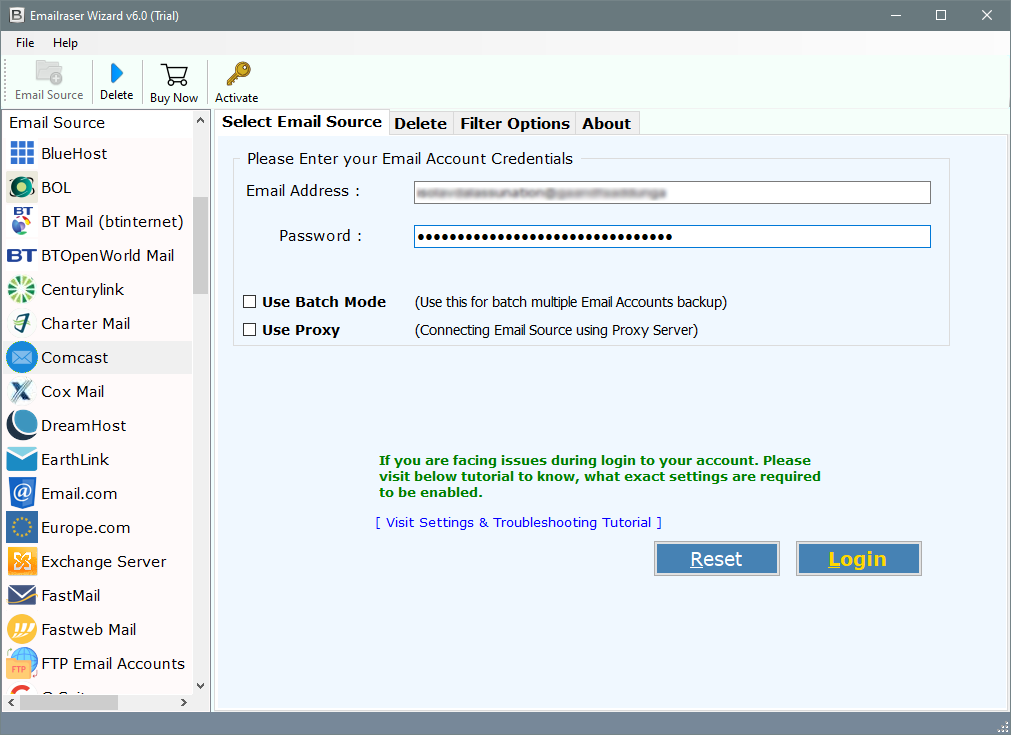Select the 'FTP Email Accounts' label
The image size is (1011, 735).
pyautogui.click(x=113, y=663)
